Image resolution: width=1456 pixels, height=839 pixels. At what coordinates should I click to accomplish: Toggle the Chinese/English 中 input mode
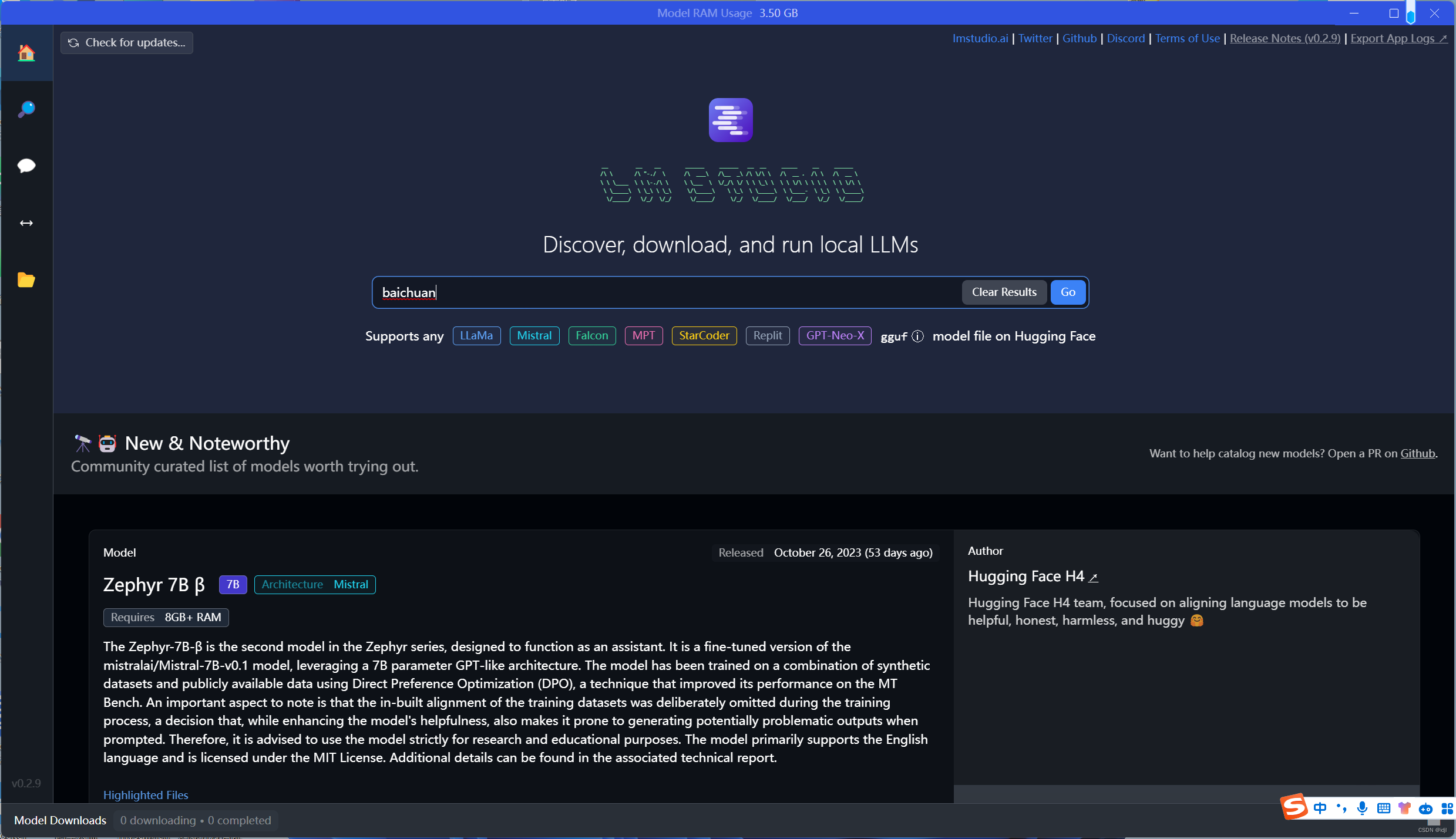point(1320,808)
